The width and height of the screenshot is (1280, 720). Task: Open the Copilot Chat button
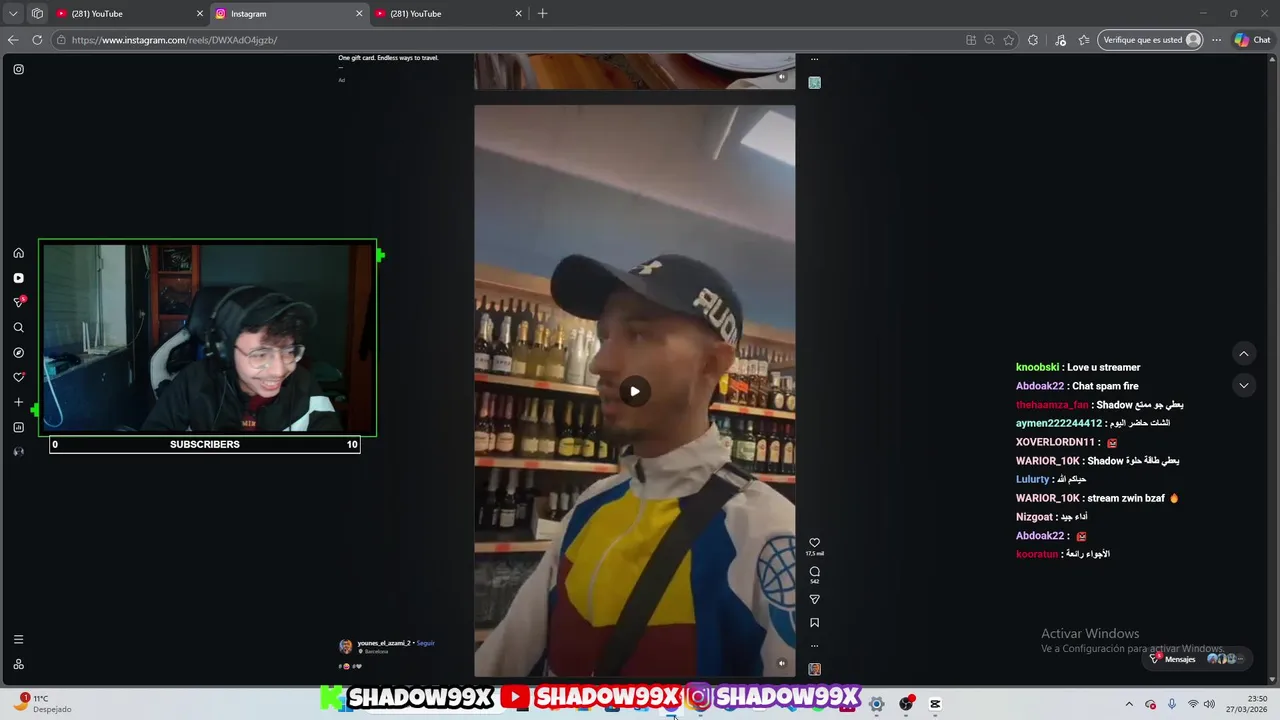(1253, 40)
